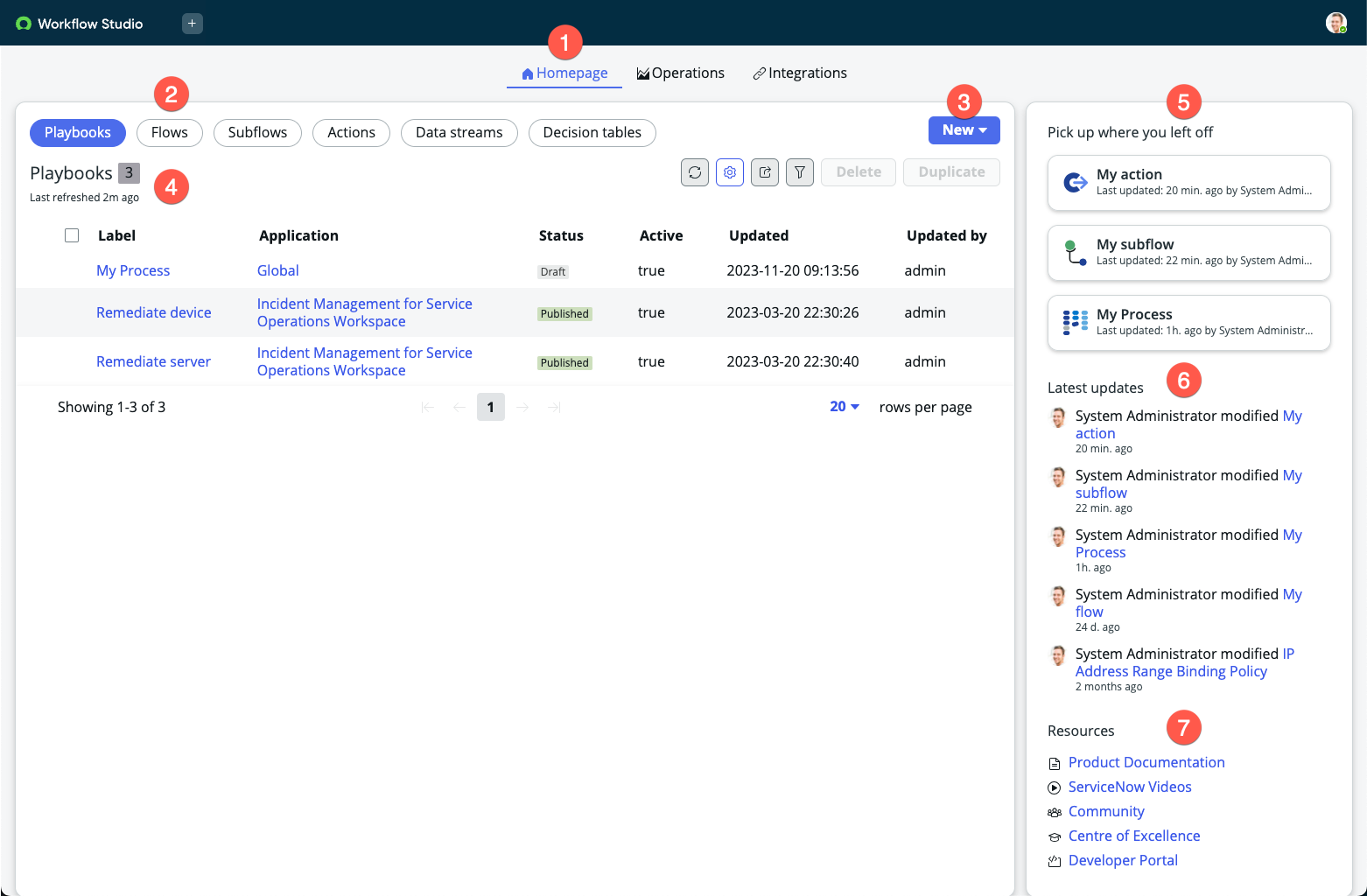Screen dimensions: 1367x896
Task: Sort by the Updated column header
Action: pyautogui.click(x=759, y=235)
